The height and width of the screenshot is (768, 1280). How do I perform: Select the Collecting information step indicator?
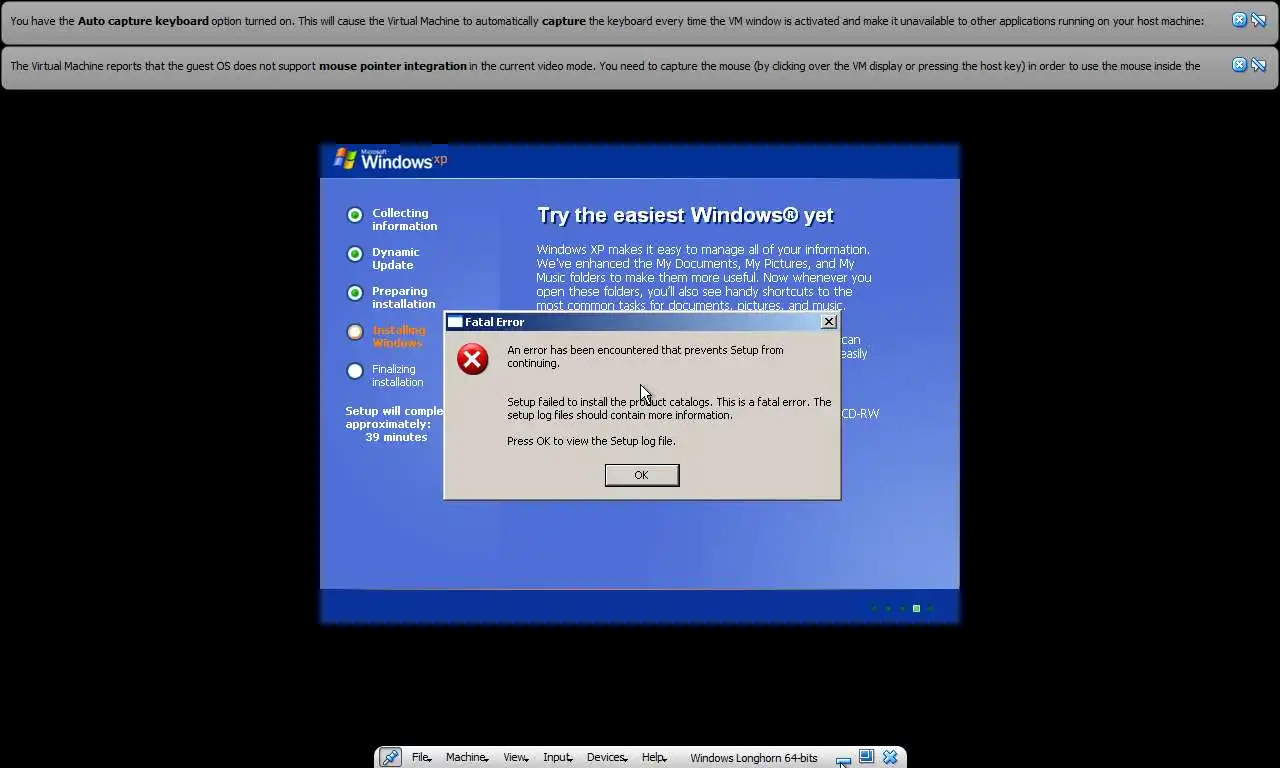pyautogui.click(x=355, y=215)
